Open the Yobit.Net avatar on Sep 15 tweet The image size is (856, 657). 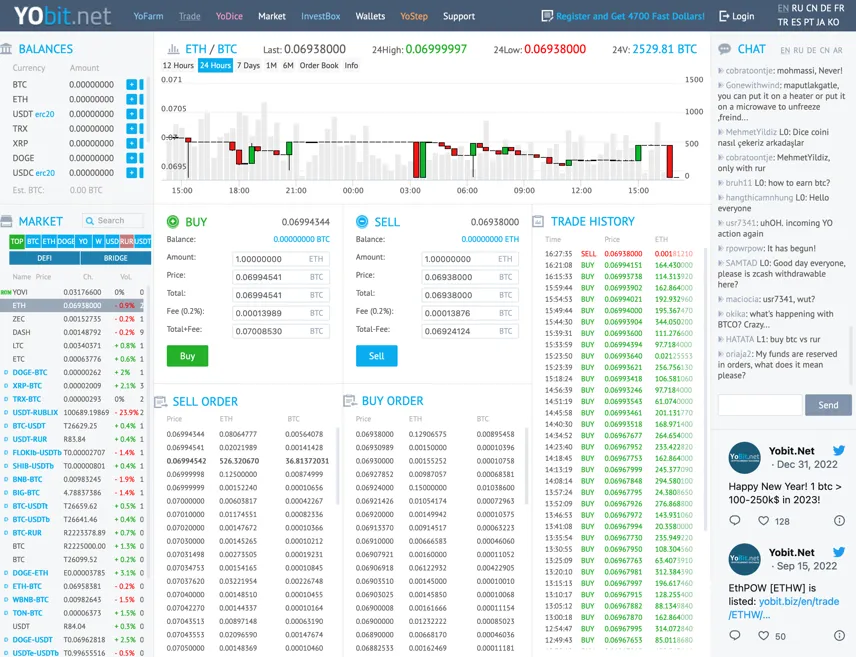[x=745, y=559]
